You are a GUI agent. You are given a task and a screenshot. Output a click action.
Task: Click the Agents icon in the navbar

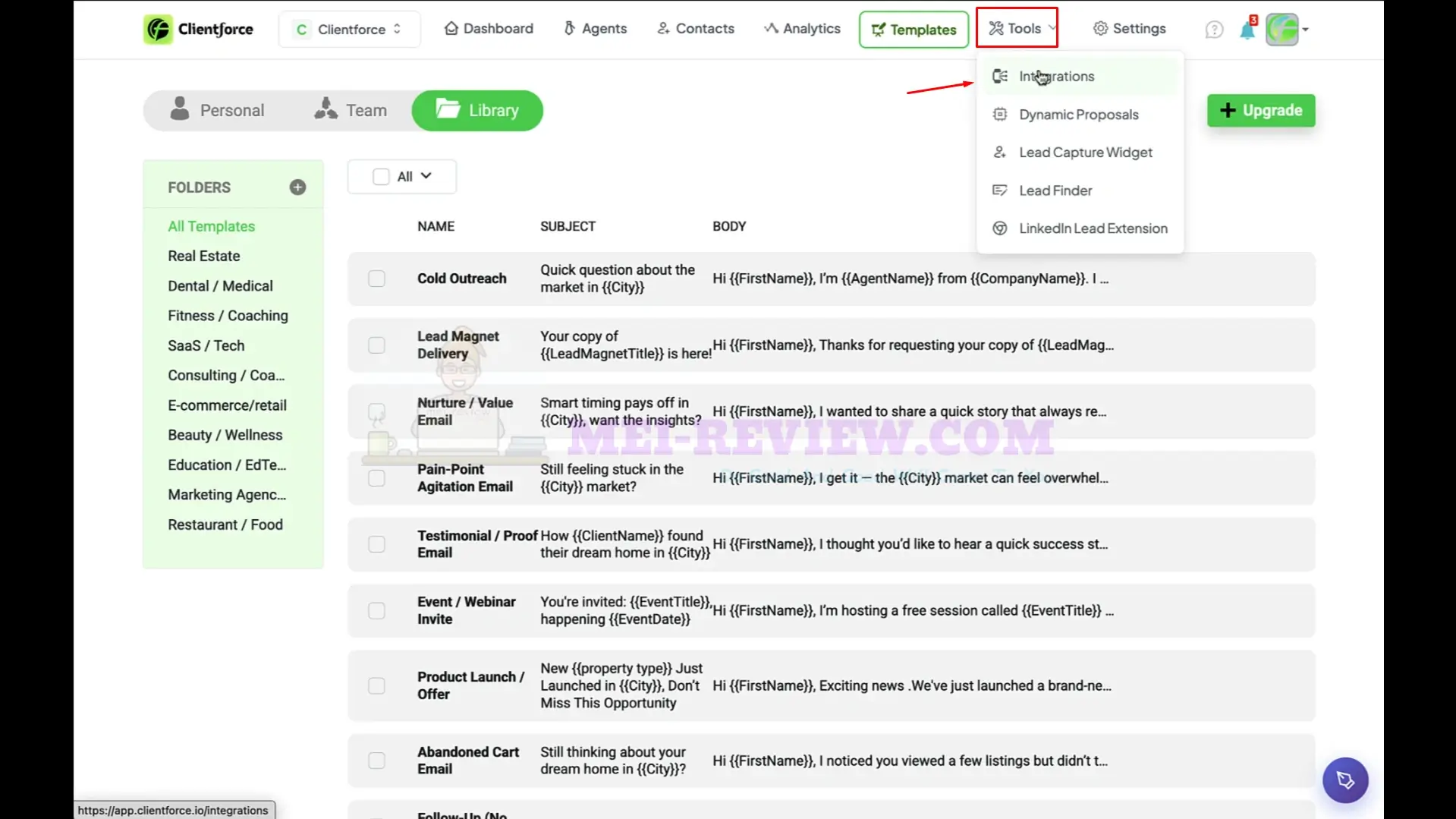[569, 29]
